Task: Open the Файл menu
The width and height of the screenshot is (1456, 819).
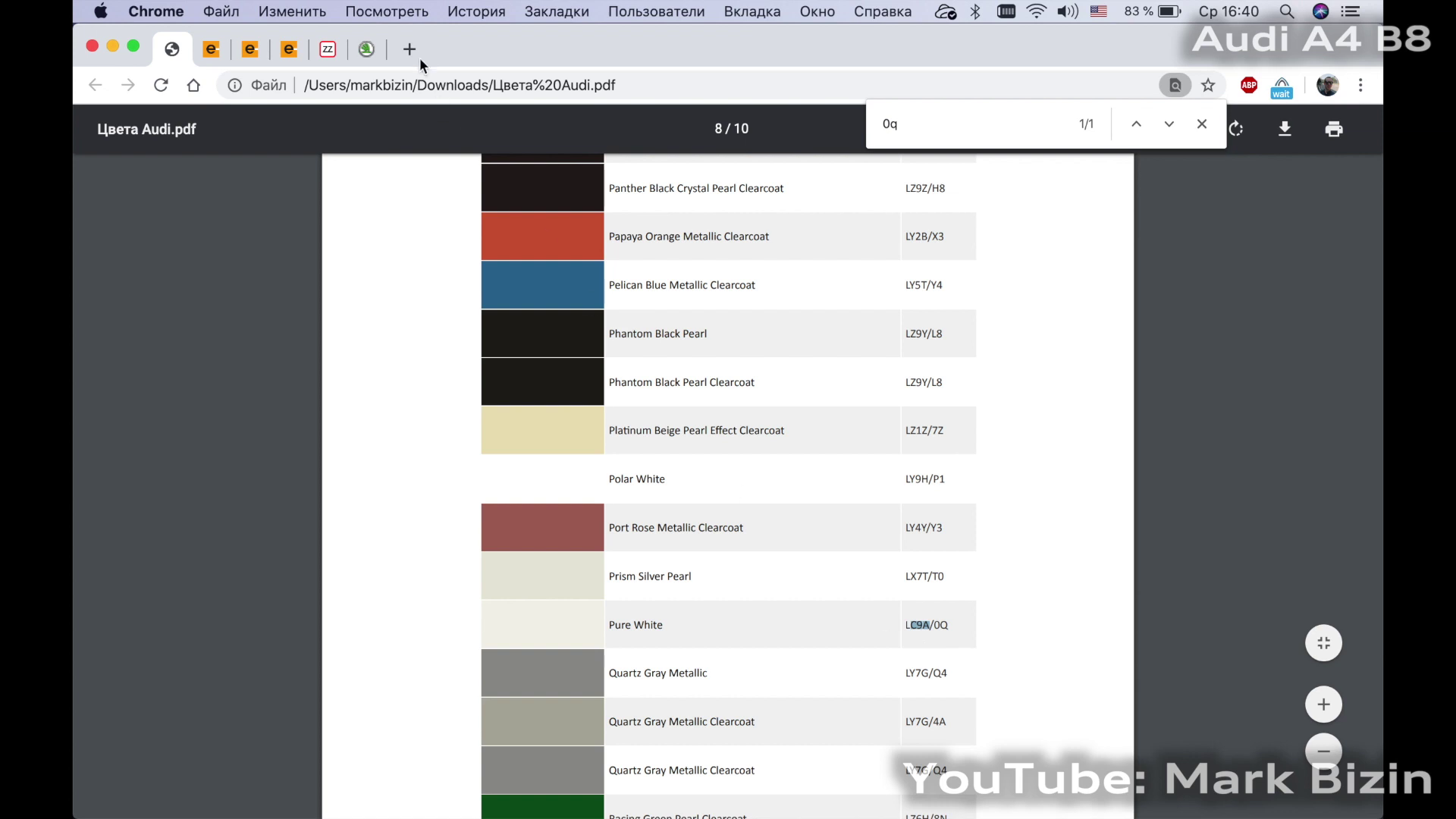Action: (221, 11)
